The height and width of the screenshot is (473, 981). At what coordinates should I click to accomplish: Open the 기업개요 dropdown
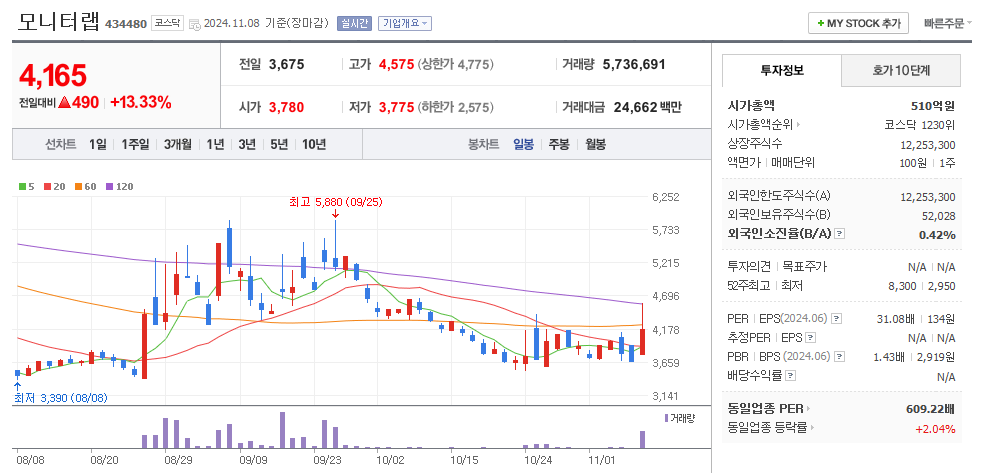pos(405,23)
